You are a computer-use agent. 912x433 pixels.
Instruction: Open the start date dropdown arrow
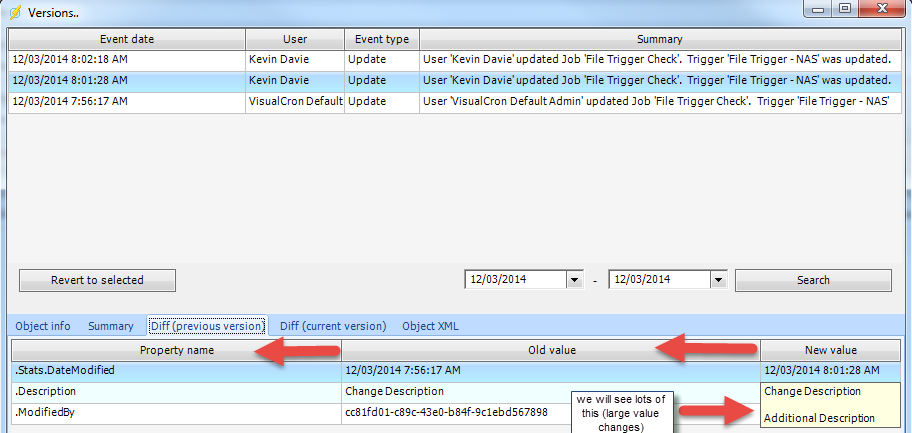coord(574,280)
